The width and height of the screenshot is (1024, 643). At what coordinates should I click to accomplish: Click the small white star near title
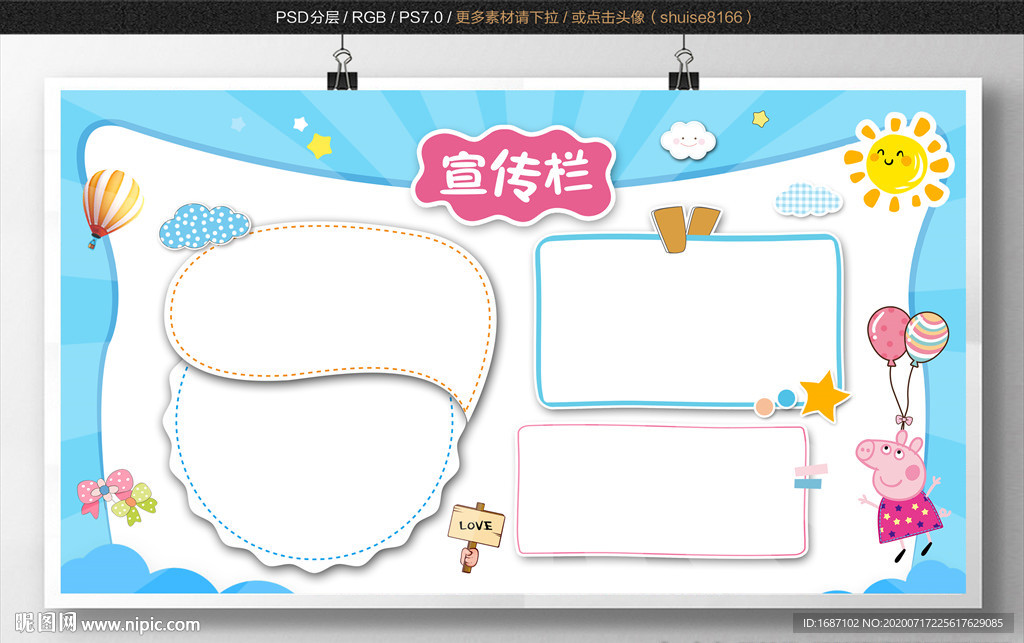coord(300,123)
